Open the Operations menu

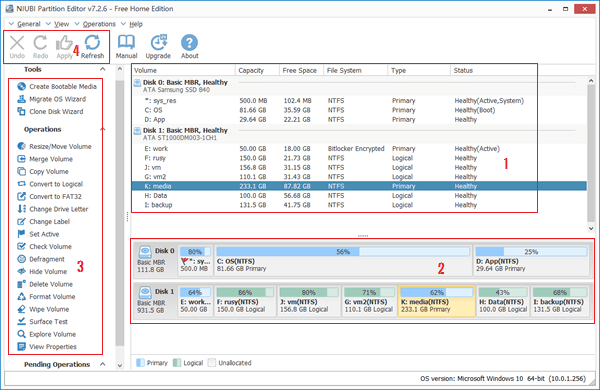(95, 24)
